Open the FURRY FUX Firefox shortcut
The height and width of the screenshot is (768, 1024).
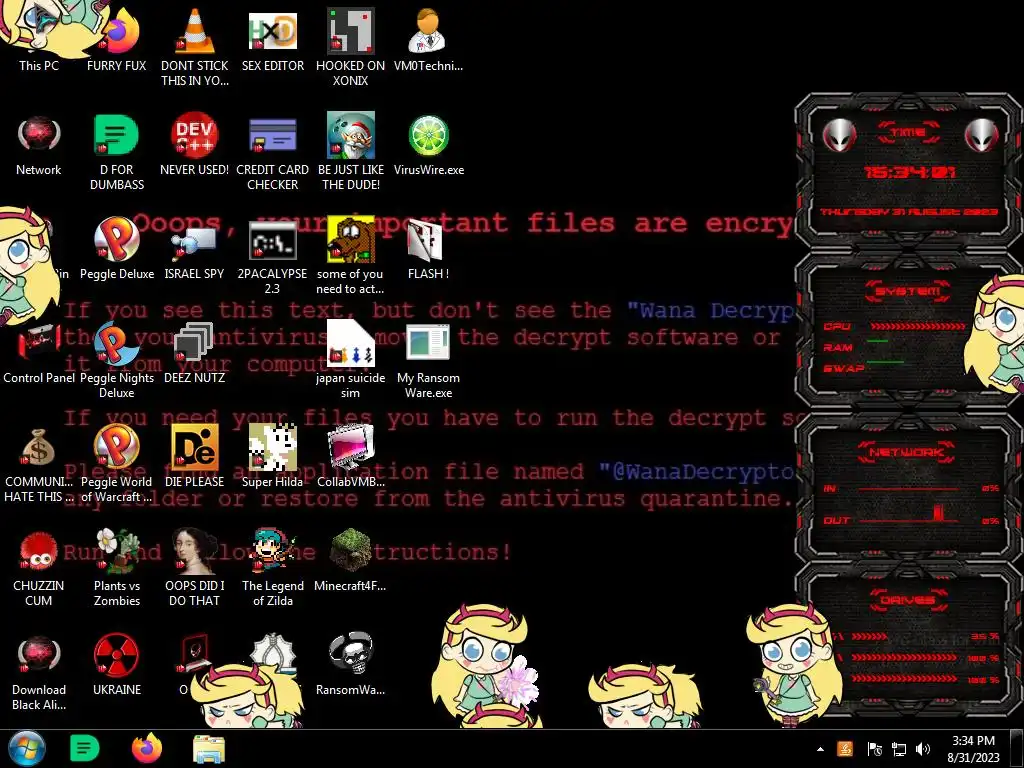tap(116, 39)
